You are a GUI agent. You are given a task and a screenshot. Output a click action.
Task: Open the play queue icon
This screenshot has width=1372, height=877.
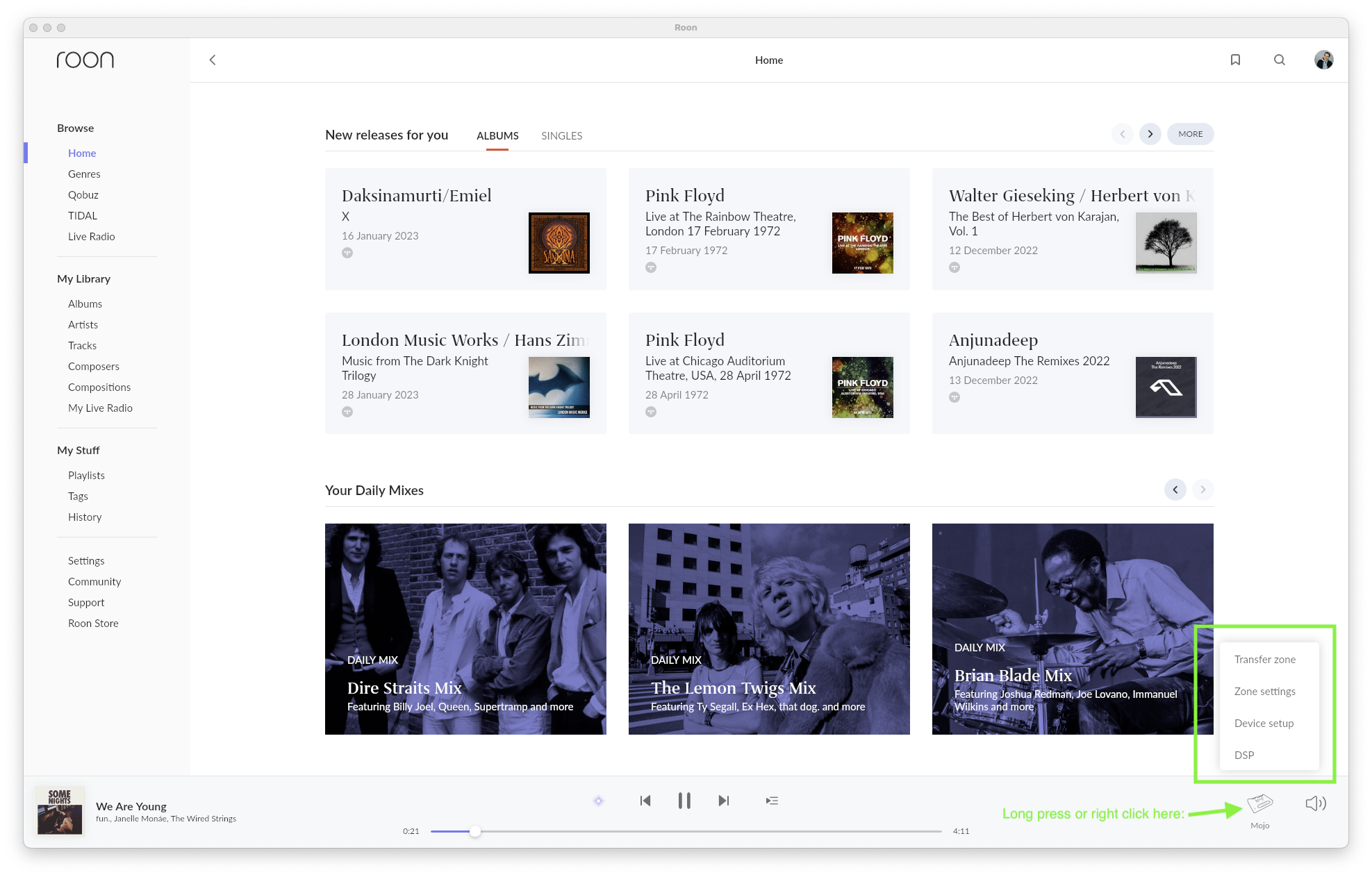click(x=772, y=801)
